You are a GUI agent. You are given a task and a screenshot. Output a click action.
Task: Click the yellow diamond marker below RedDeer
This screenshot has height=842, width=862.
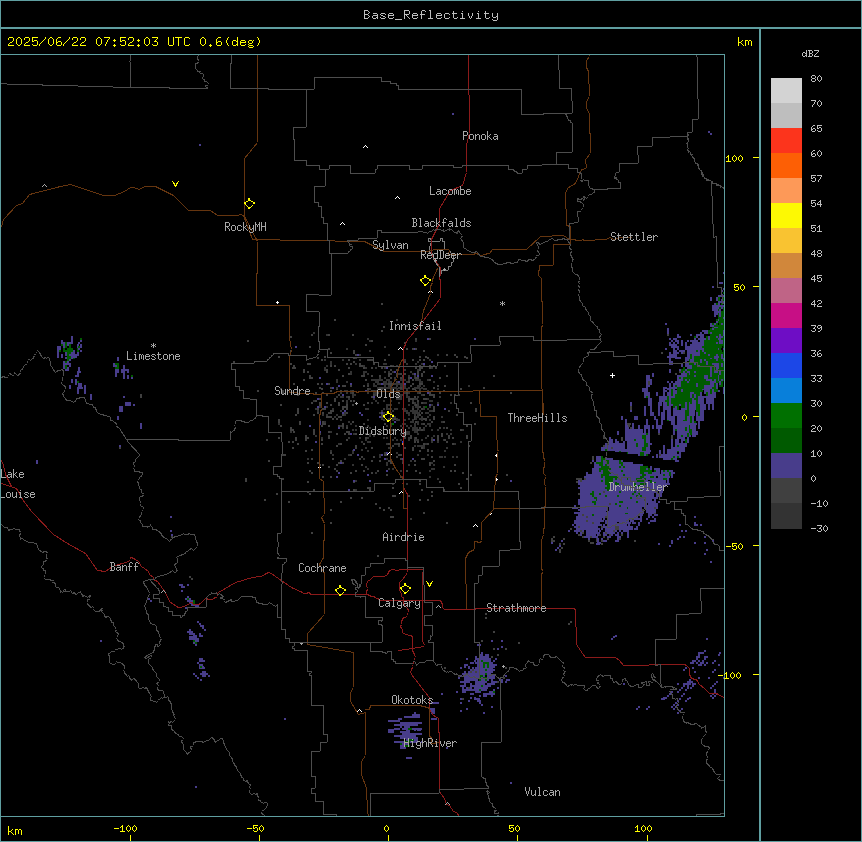click(x=426, y=281)
